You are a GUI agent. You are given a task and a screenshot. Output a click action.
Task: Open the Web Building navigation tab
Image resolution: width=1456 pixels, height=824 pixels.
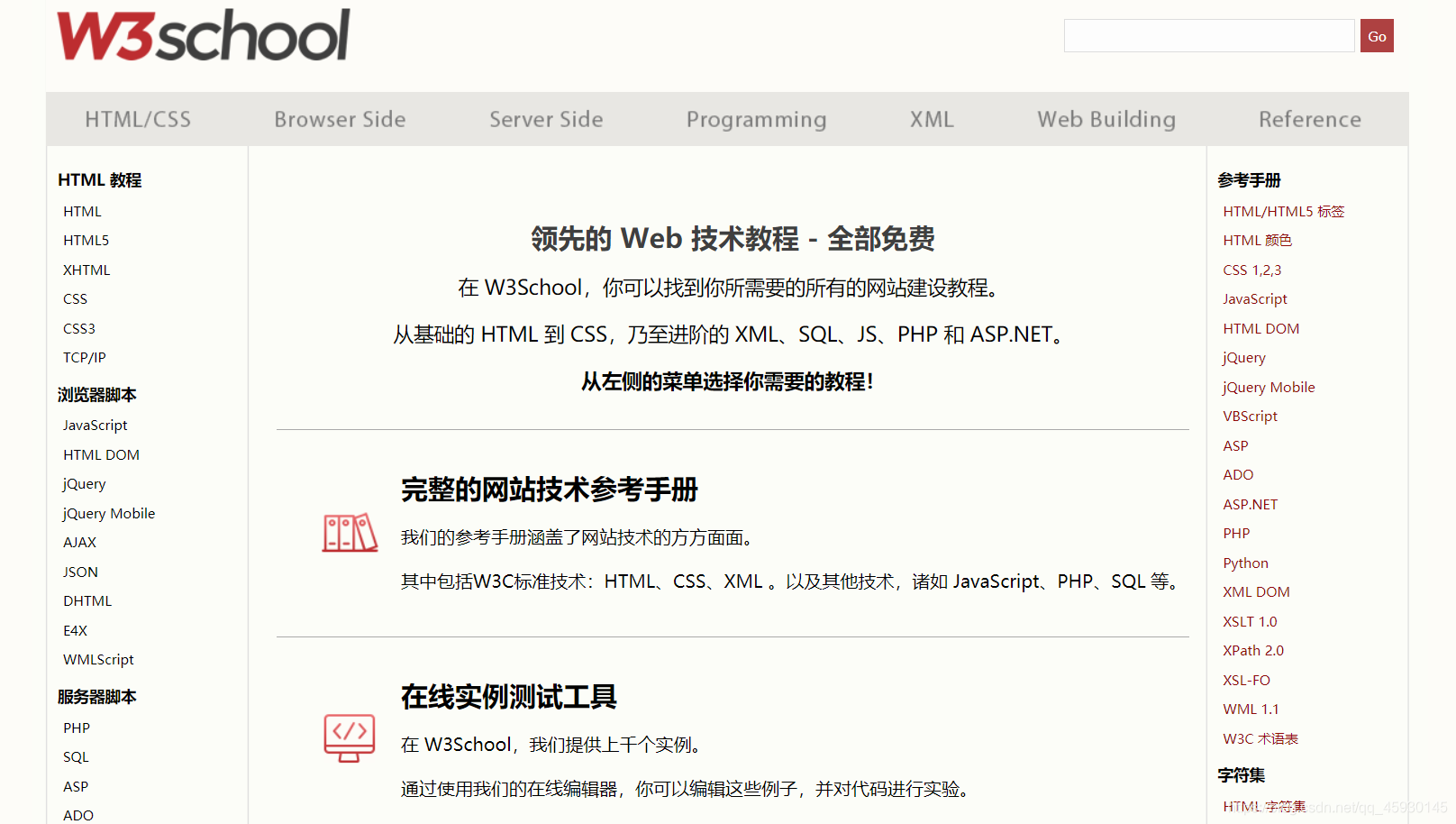[x=1106, y=120]
